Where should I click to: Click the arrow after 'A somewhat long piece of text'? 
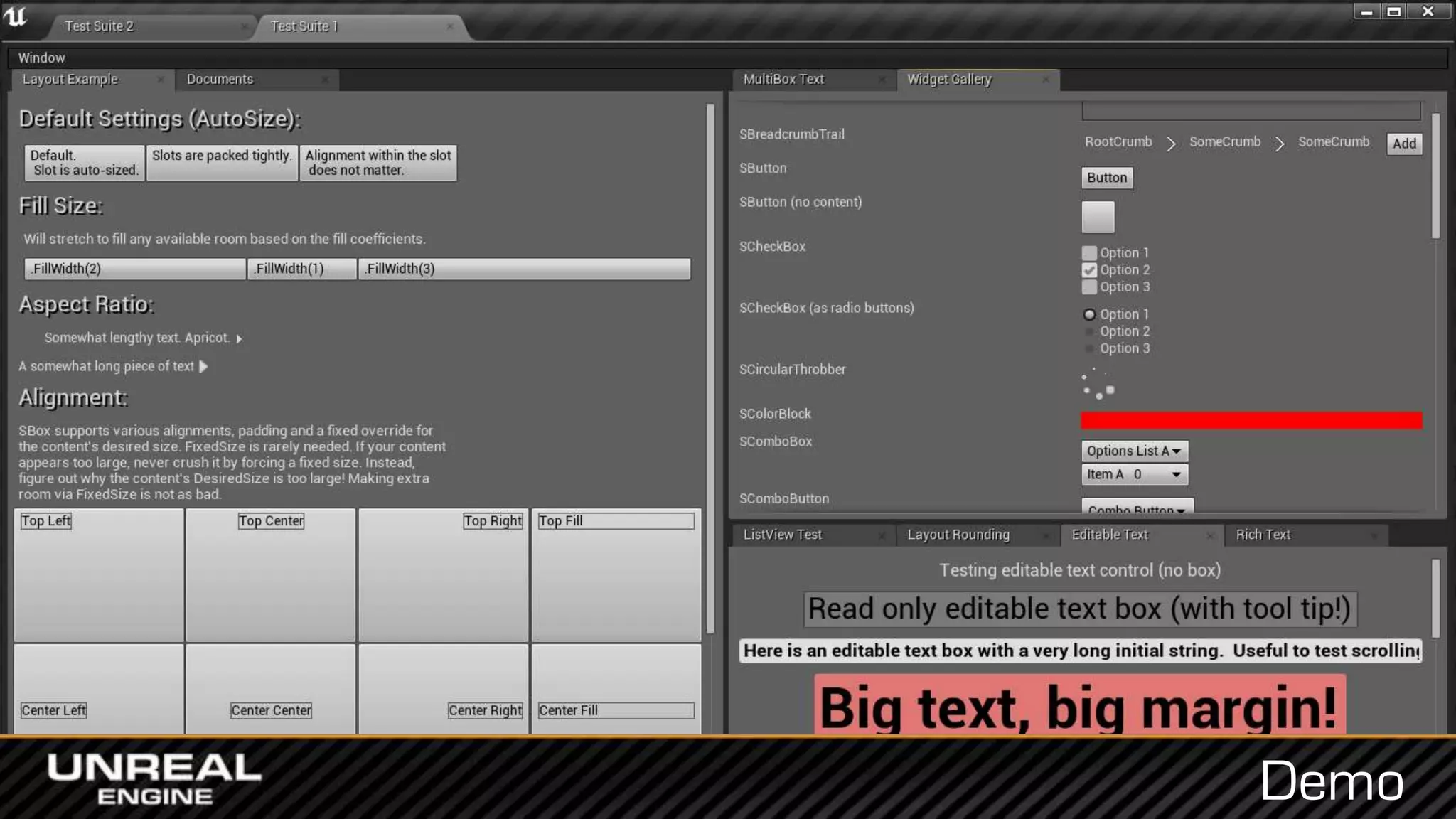pyautogui.click(x=203, y=367)
